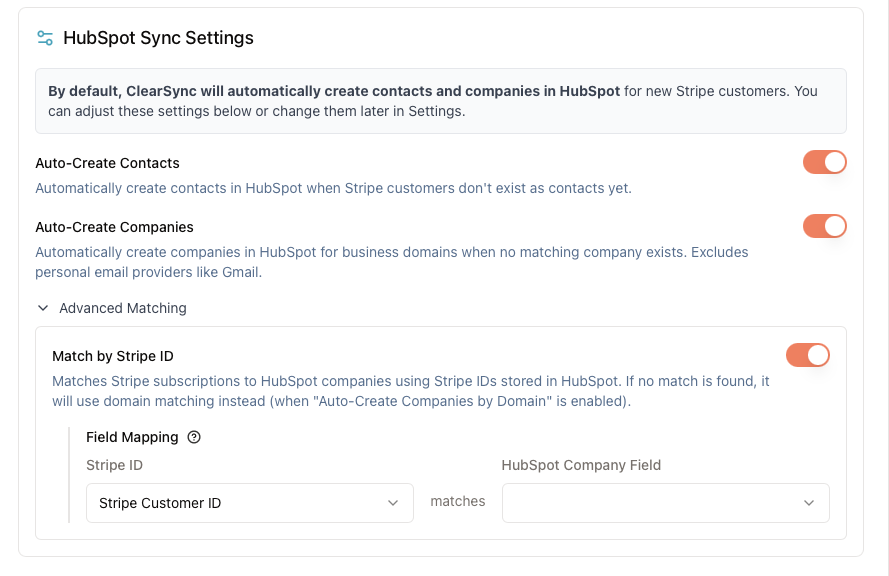
Task: Turn off the Auto-Create Companies switch
Action: coord(825,226)
